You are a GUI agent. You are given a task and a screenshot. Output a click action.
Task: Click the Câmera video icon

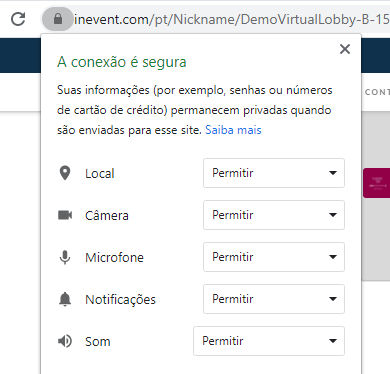(65, 215)
